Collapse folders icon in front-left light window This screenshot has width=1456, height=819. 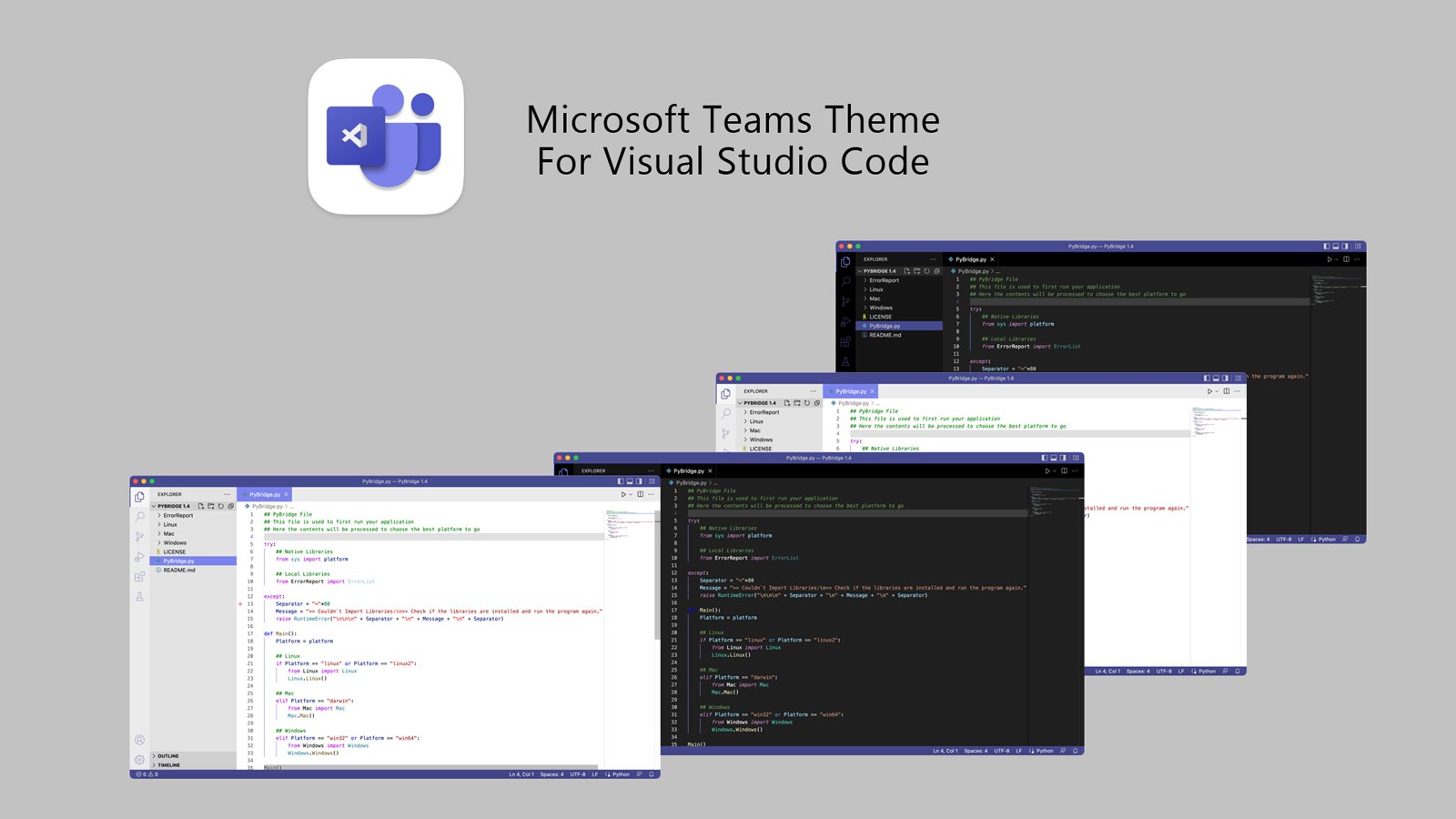pyautogui.click(x=231, y=506)
